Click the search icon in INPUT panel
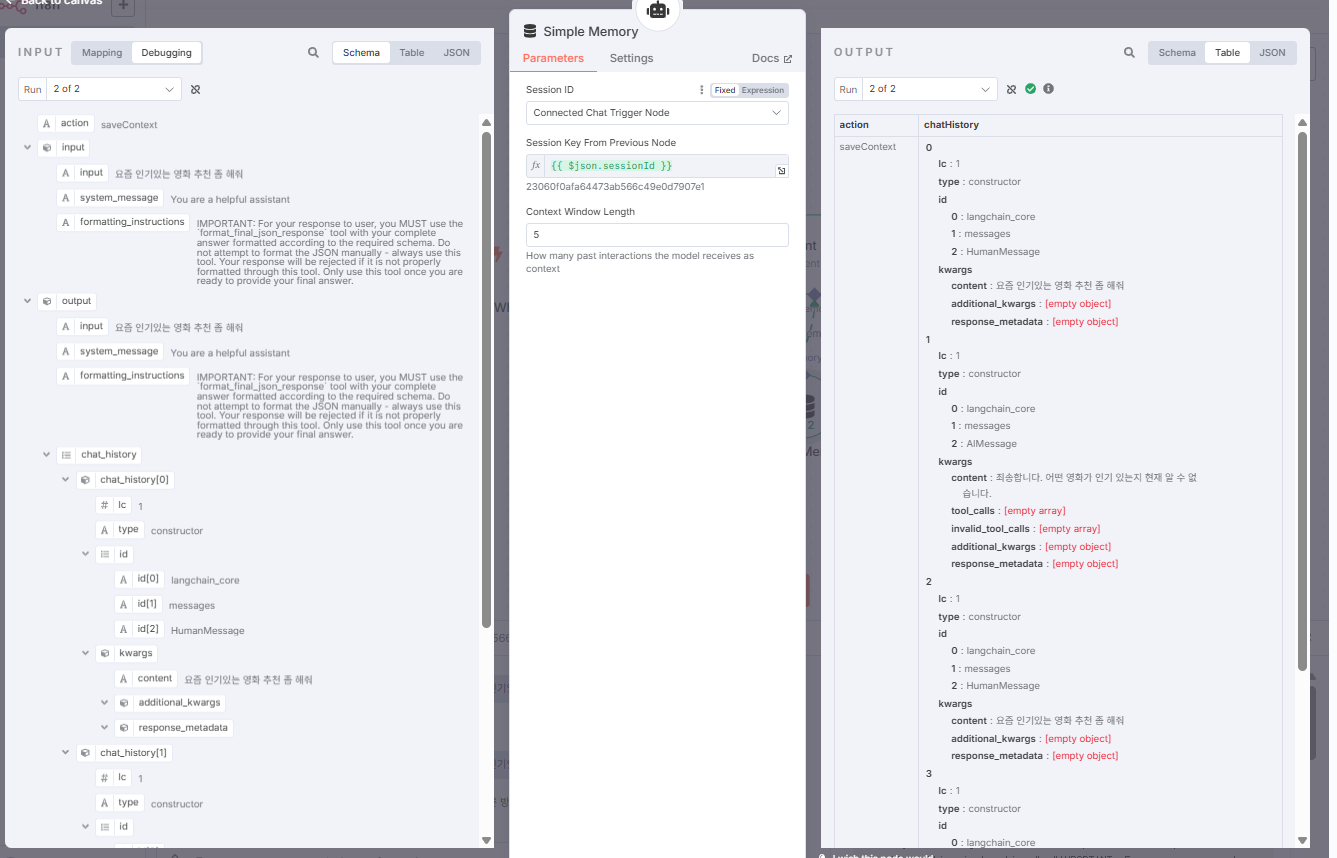Screen dimensions: 1337x858 coord(313,53)
